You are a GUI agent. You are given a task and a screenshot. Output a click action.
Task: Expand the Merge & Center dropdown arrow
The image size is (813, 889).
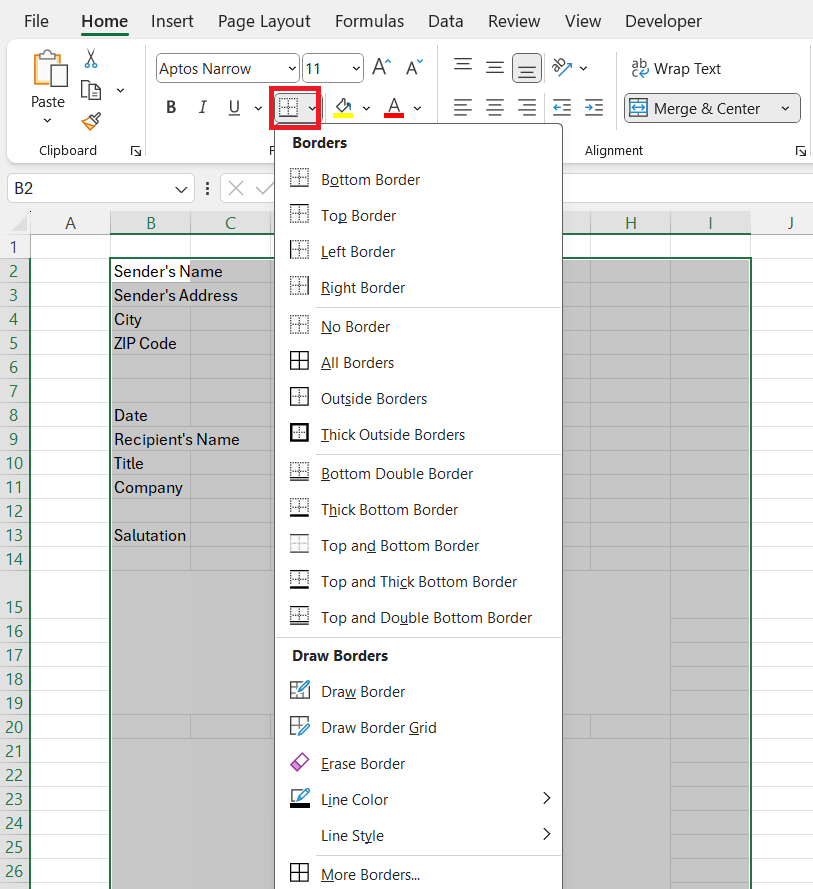[785, 108]
